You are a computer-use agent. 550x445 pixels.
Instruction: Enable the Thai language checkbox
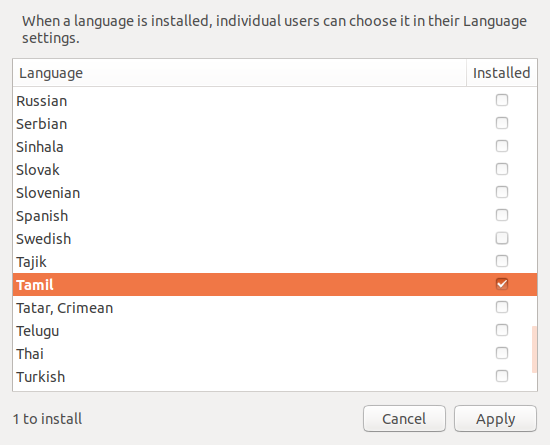(502, 353)
